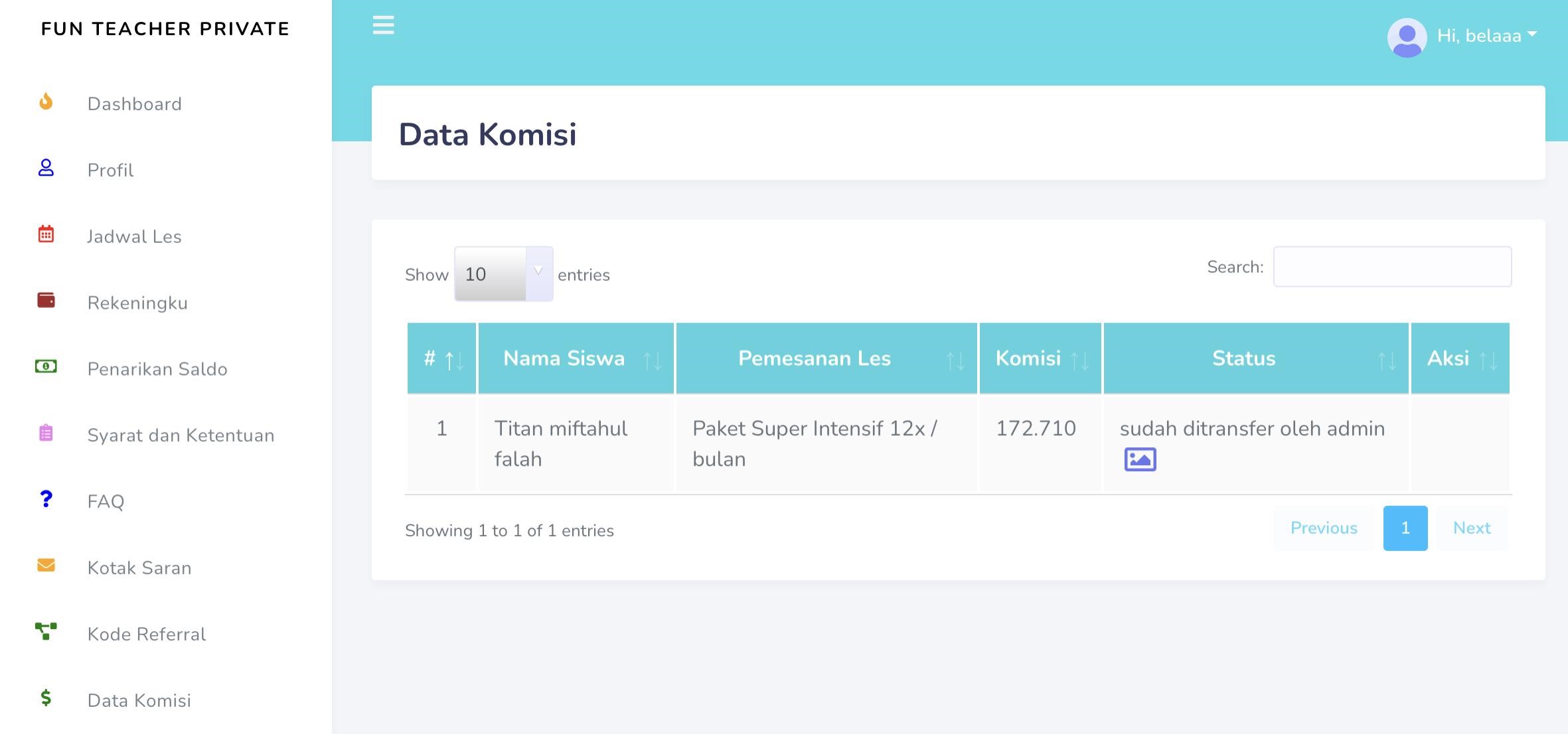1568x734 pixels.
Task: Go to Kotak Saran menu item
Action: [x=139, y=568]
